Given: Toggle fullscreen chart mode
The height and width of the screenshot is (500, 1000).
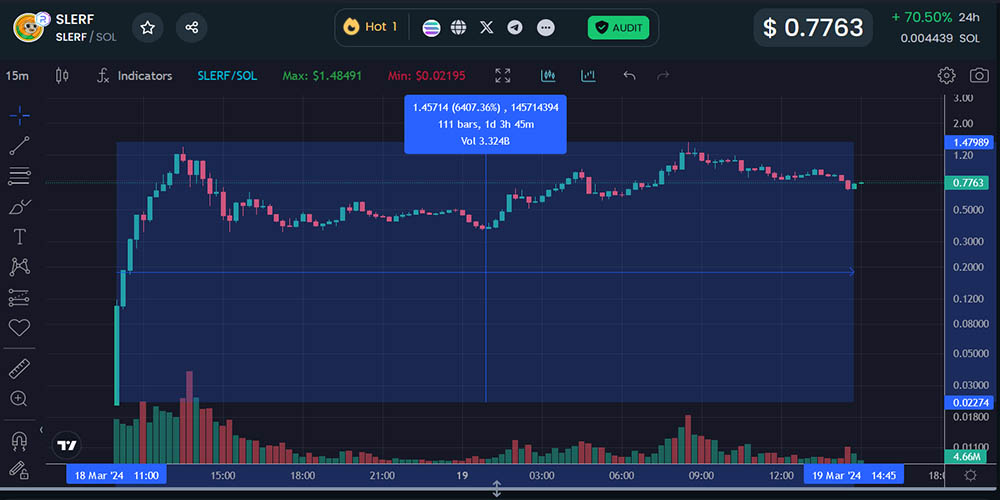Looking at the screenshot, I should click(503, 76).
